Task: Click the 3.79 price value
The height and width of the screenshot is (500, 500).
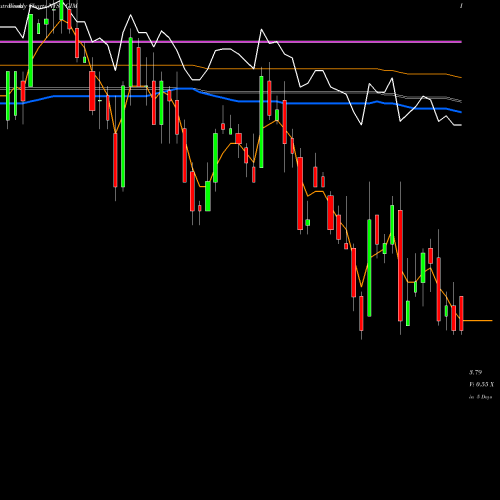Action: [x=475, y=372]
